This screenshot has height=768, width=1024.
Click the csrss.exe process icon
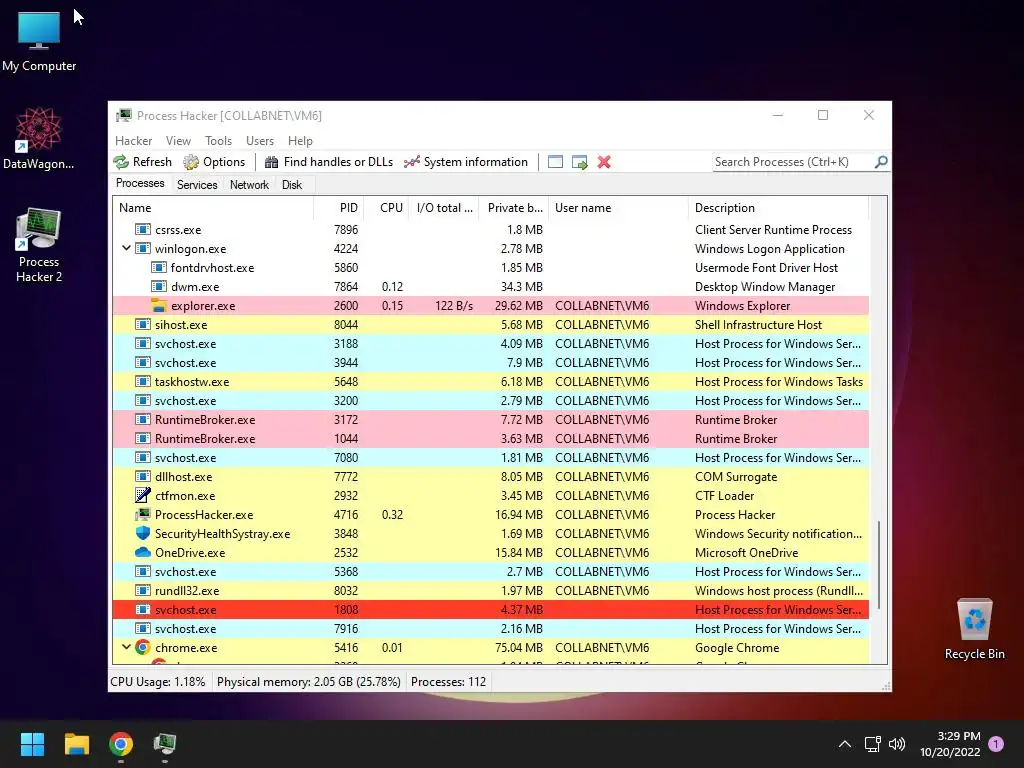coord(142,229)
